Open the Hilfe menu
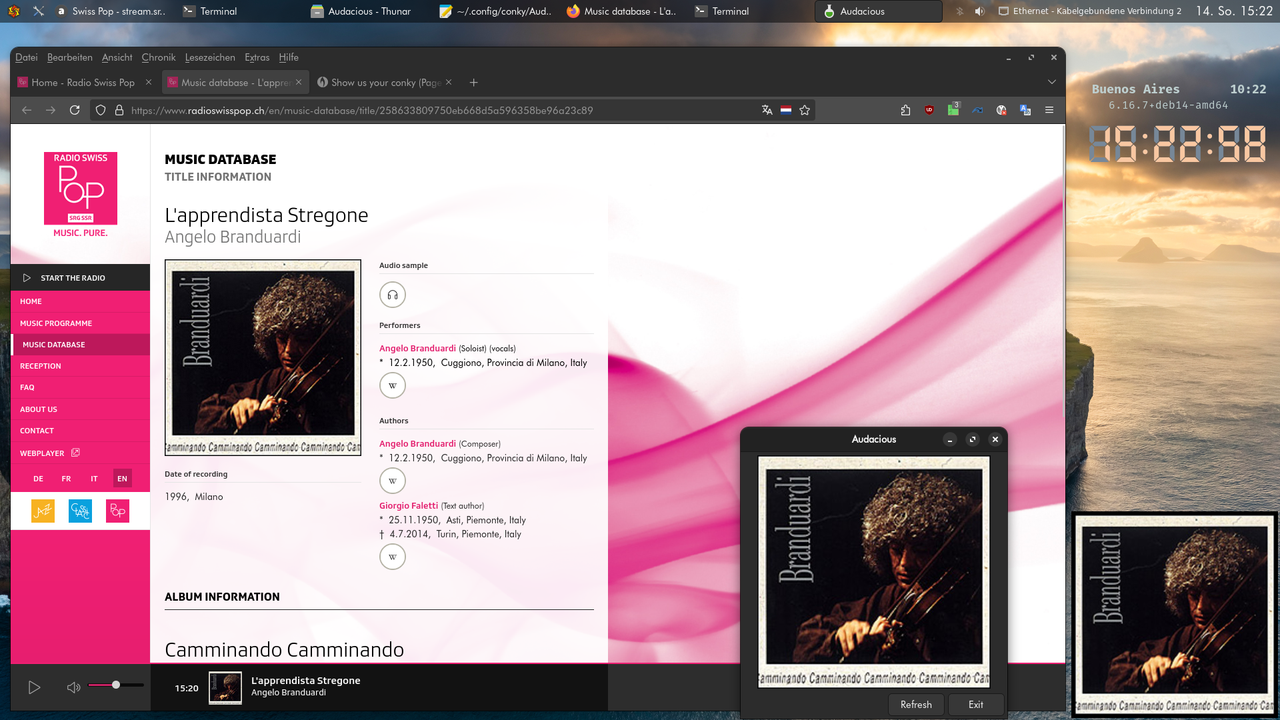Image resolution: width=1280 pixels, height=720 pixels. pos(288,58)
